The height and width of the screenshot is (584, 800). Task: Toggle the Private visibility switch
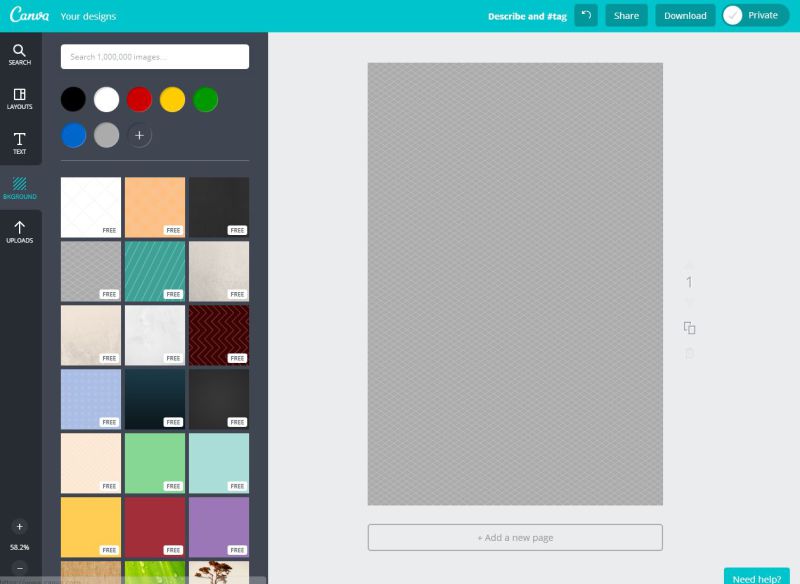pyautogui.click(x=755, y=15)
